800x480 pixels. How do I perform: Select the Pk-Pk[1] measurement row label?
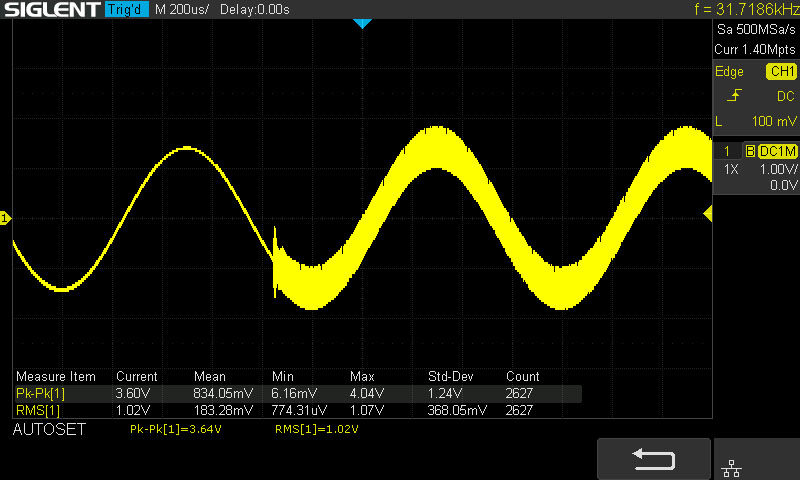40,393
